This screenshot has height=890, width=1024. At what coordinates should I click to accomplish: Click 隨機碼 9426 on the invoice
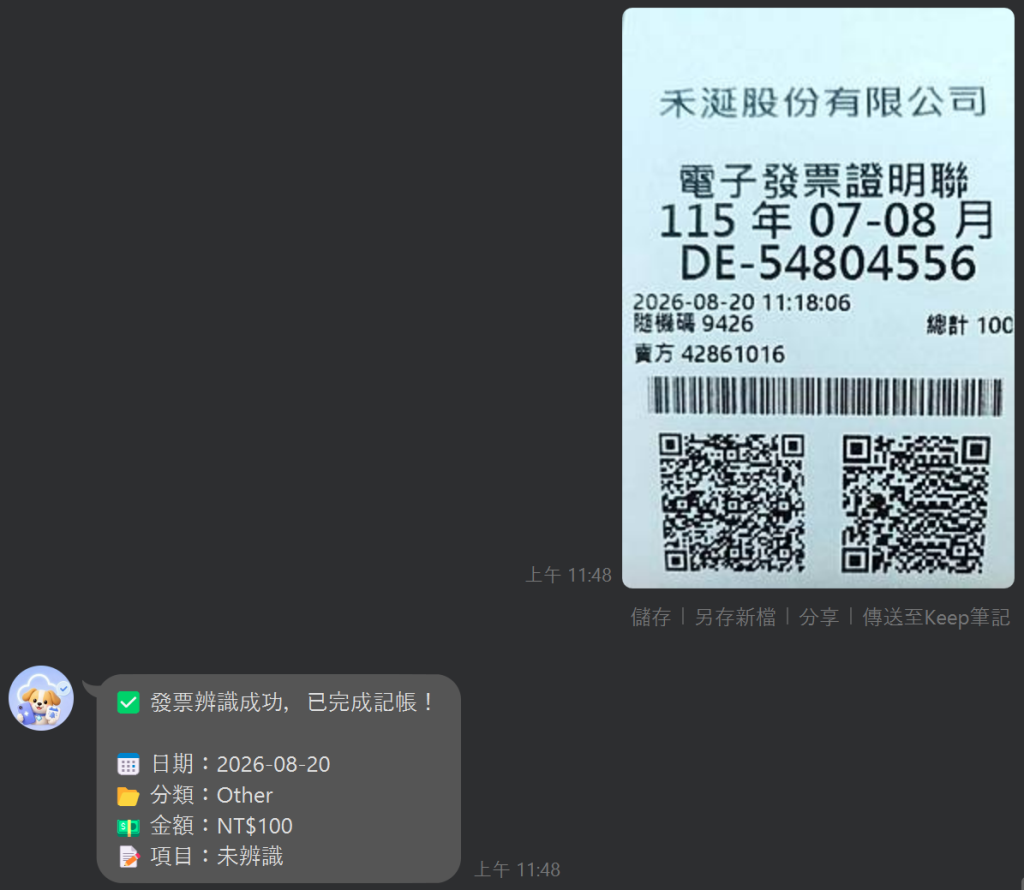coord(694,323)
